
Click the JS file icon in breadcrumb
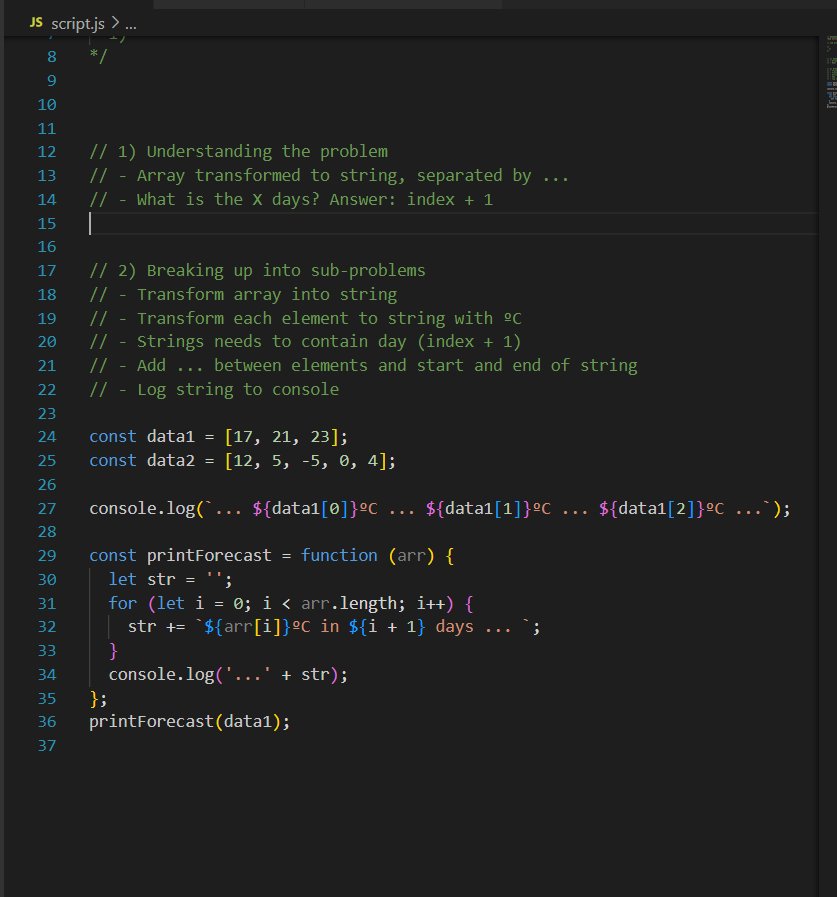(x=36, y=23)
